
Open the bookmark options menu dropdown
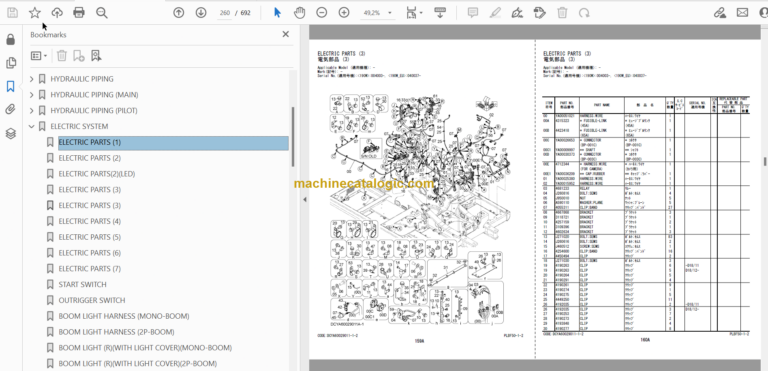tap(39, 56)
